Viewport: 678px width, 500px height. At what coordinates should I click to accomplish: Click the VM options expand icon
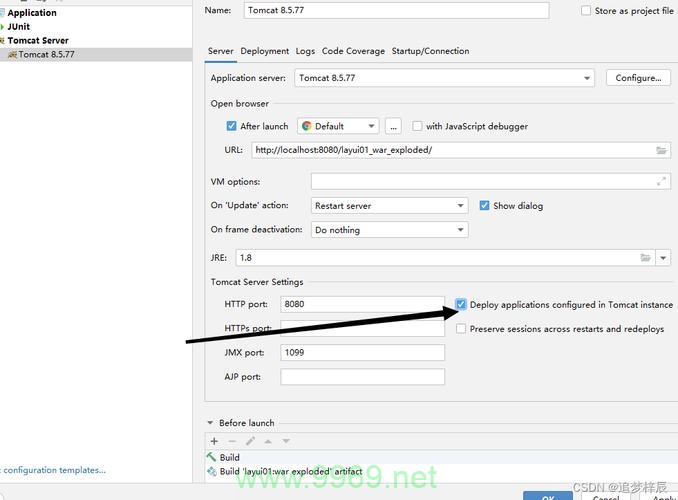[661, 182]
